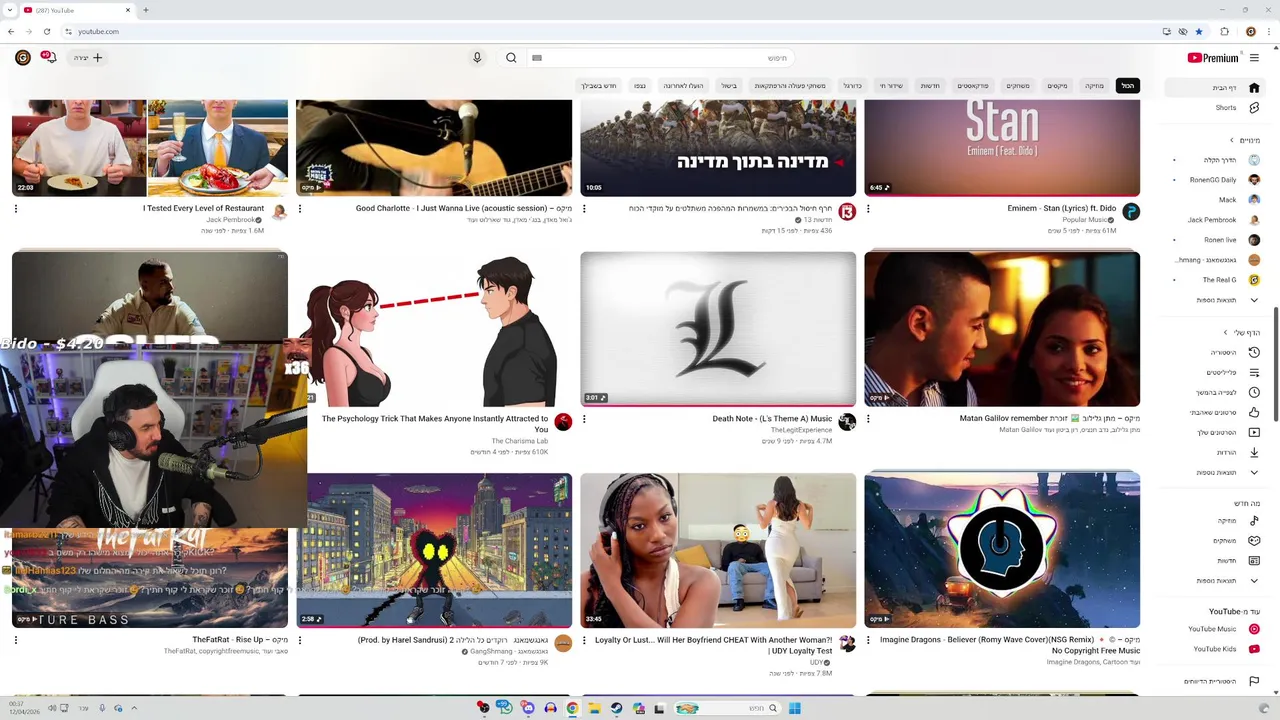Viewport: 1280px width, 720px height.
Task: Select the הכול filter chip
Action: [x=1127, y=86]
